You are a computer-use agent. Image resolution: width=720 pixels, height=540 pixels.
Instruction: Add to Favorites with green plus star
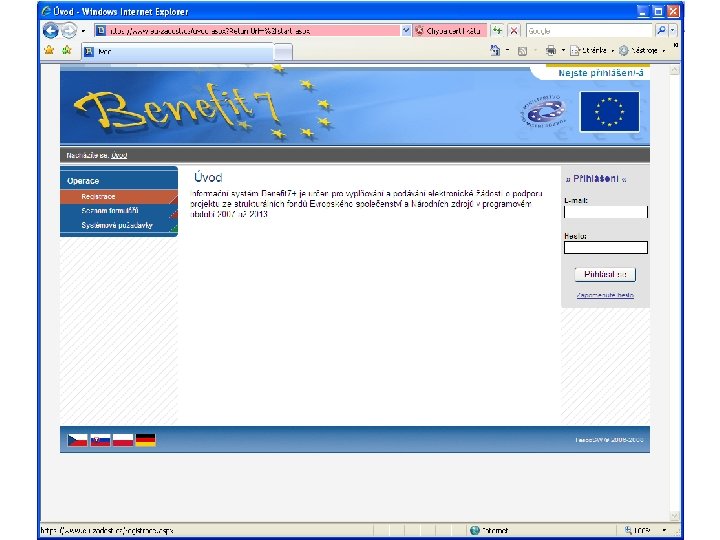point(67,50)
